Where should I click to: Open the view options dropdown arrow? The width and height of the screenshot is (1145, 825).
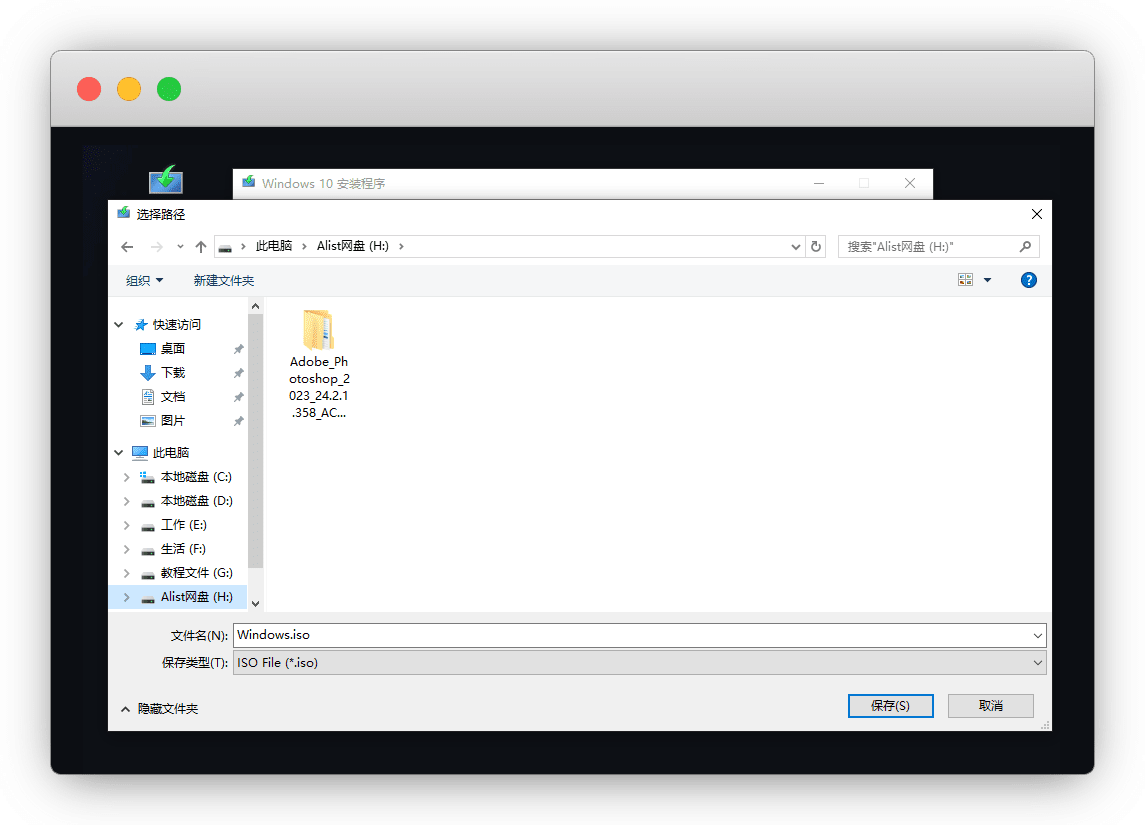click(x=988, y=281)
